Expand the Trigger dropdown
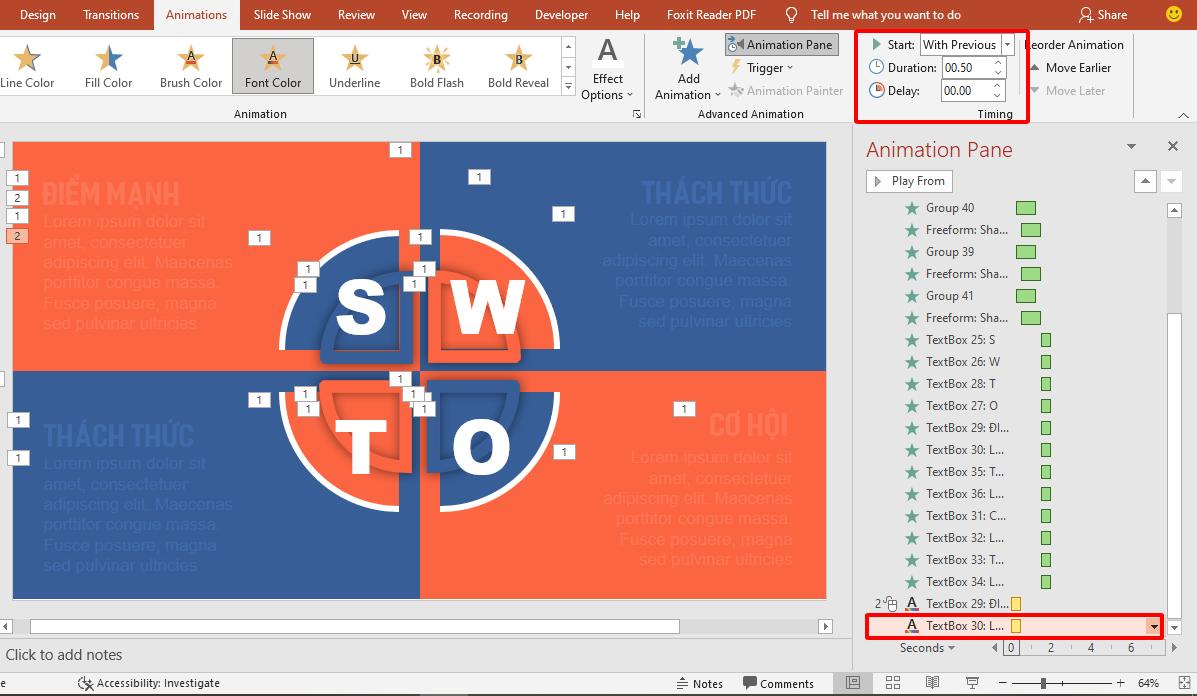Viewport: 1197px width, 696px height. point(762,68)
